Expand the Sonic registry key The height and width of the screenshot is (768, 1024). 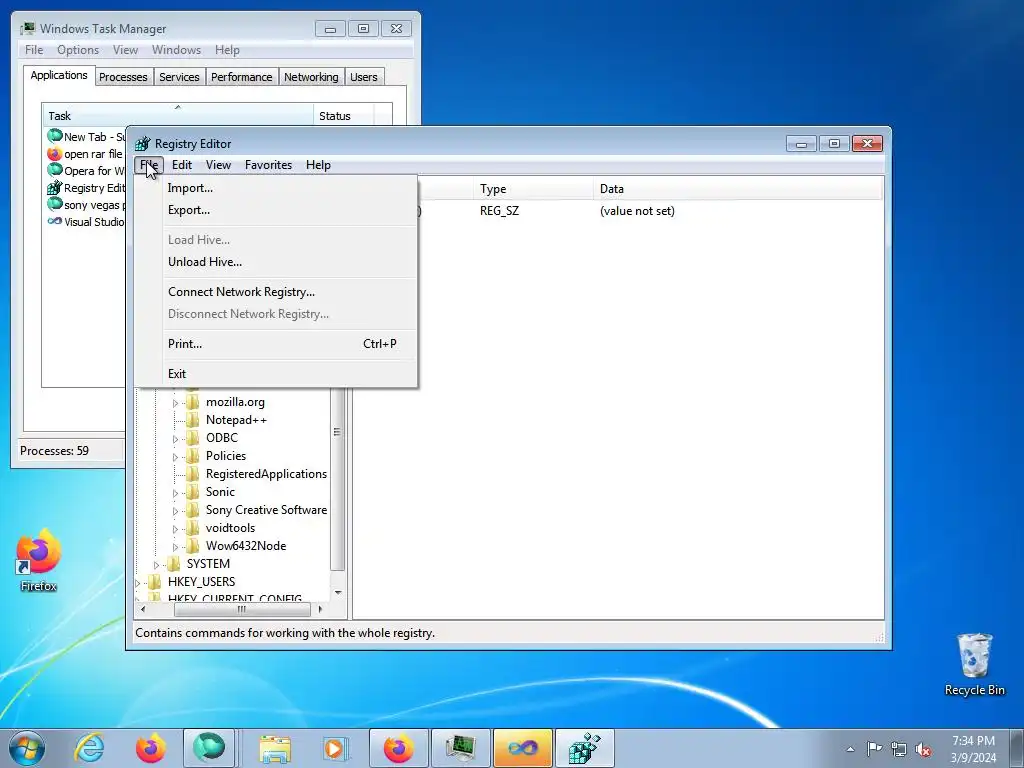pos(175,493)
